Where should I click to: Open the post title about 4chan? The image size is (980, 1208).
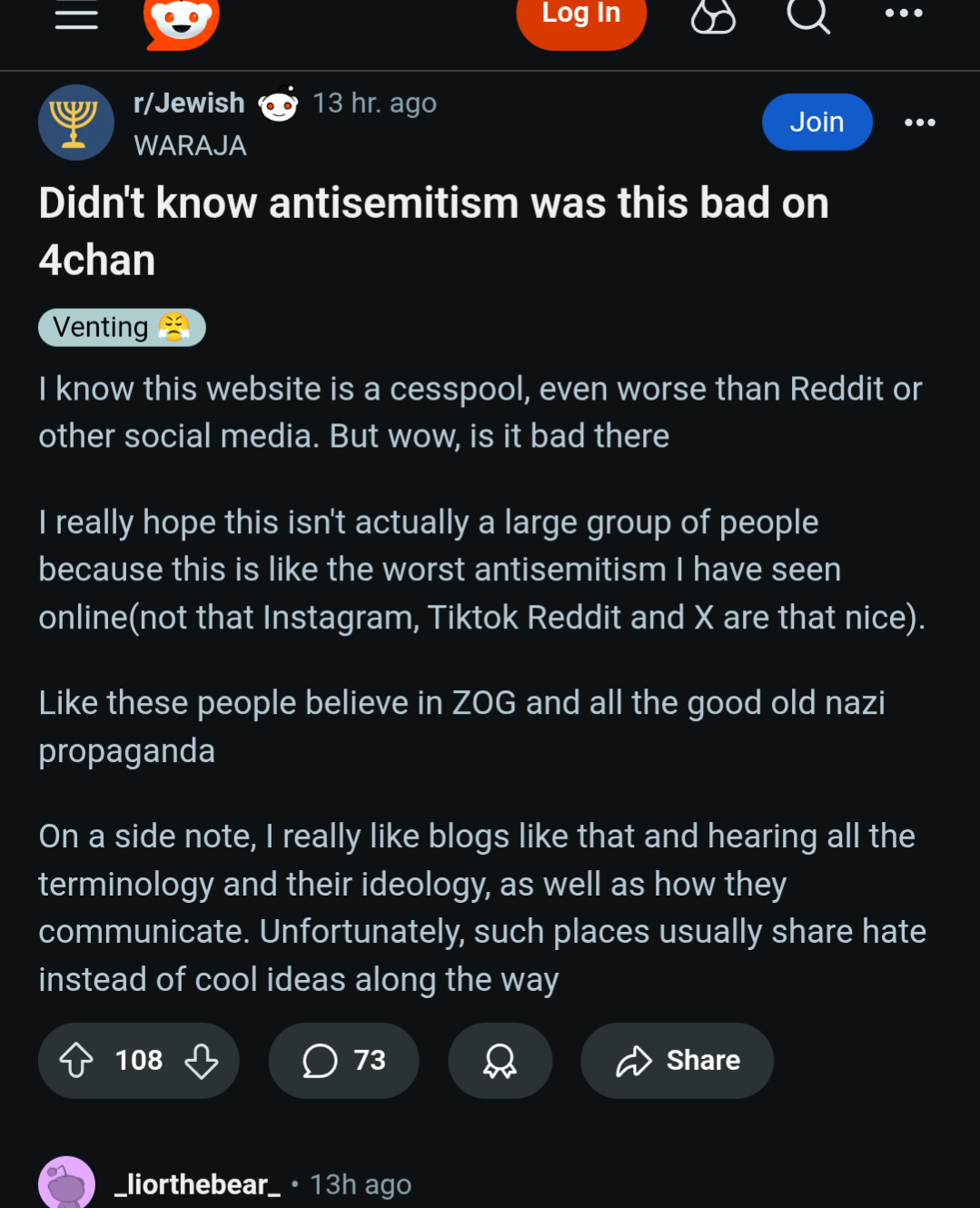tap(433, 231)
